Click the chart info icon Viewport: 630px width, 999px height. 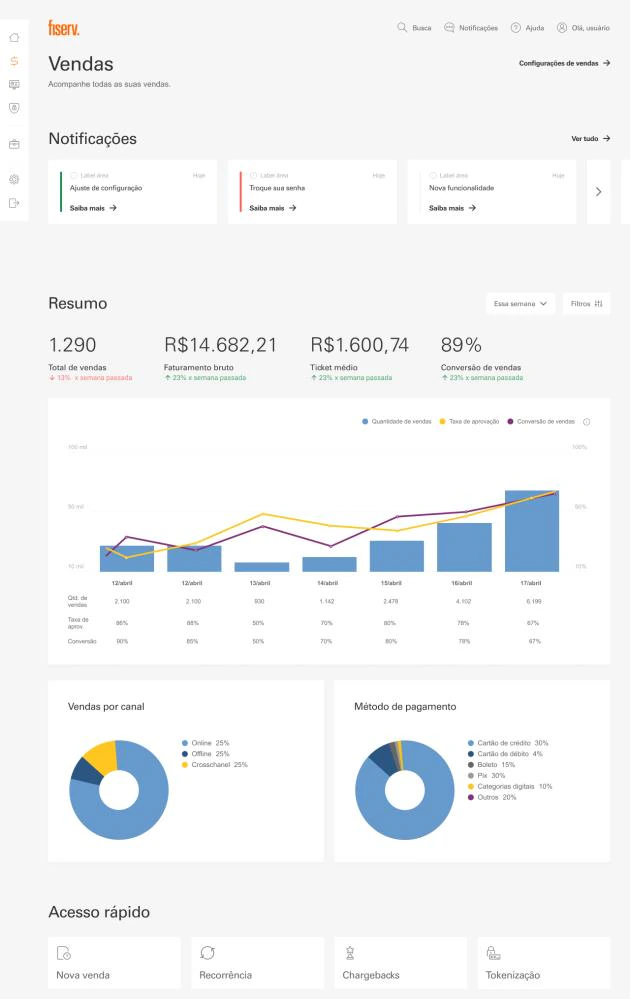coord(587,422)
